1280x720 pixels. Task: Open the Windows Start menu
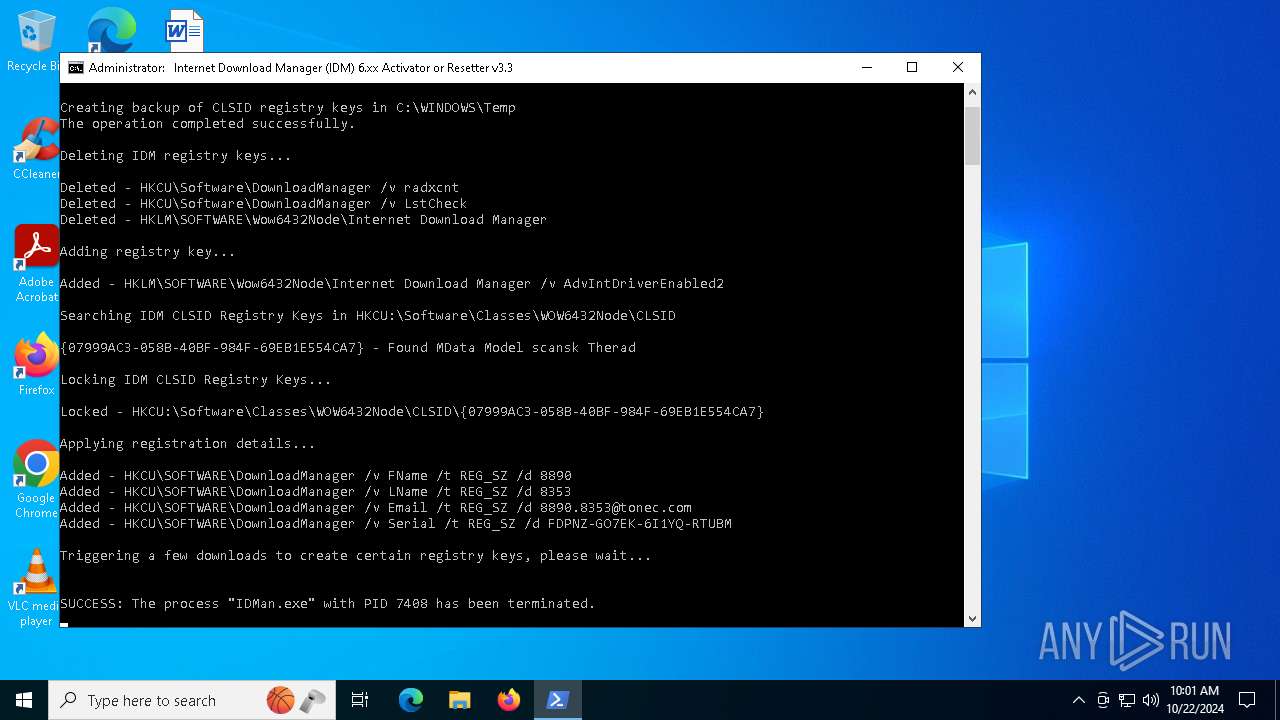[24, 700]
